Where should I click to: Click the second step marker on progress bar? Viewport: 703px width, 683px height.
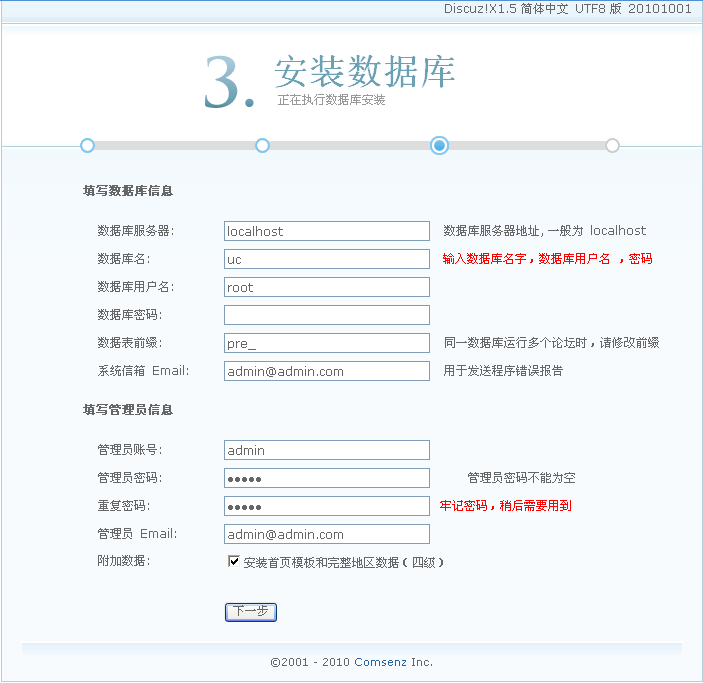[x=262, y=146]
